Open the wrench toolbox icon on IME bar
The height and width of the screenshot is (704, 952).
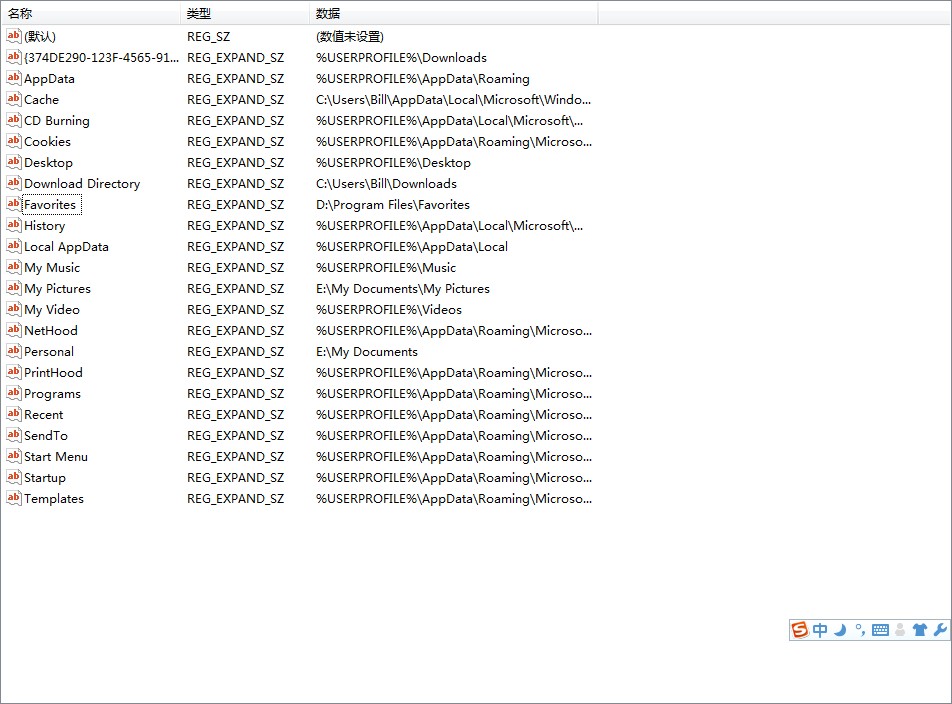tap(940, 630)
